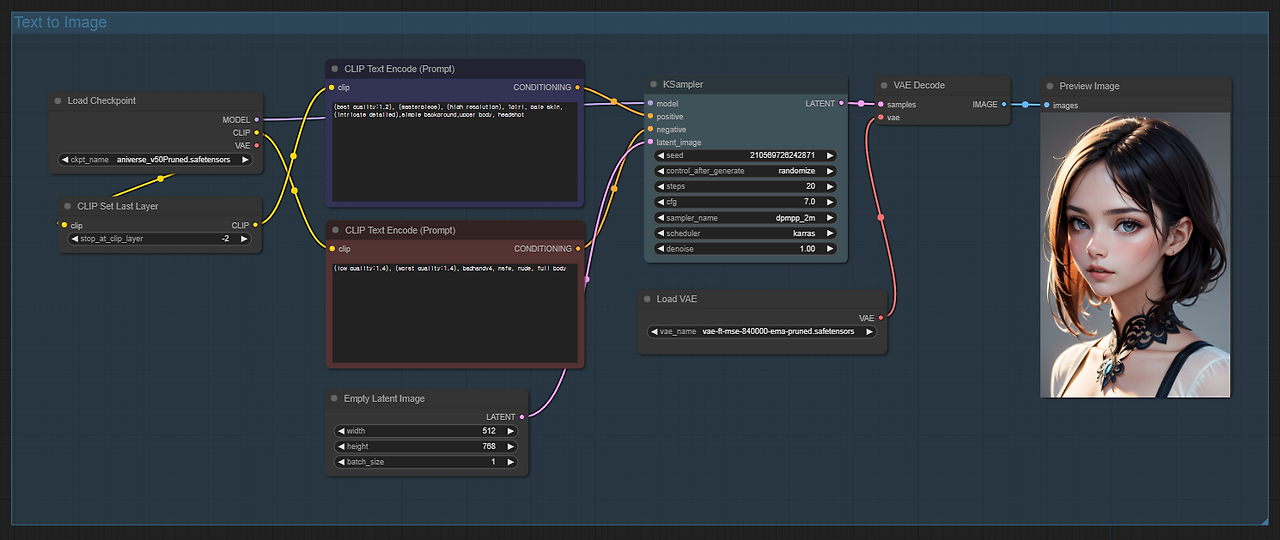Click the CLIP Set Last Layer collapse dot
1280x540 pixels.
click(x=68, y=206)
